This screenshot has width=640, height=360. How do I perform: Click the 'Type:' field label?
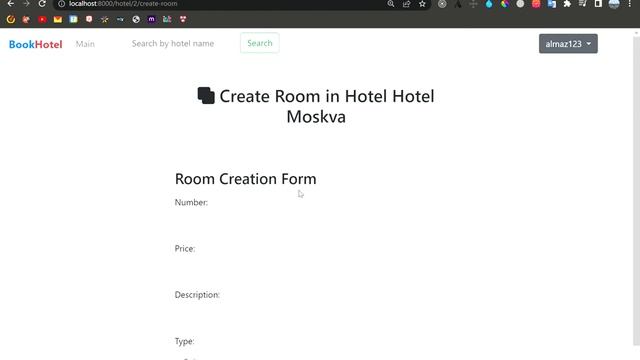(184, 341)
